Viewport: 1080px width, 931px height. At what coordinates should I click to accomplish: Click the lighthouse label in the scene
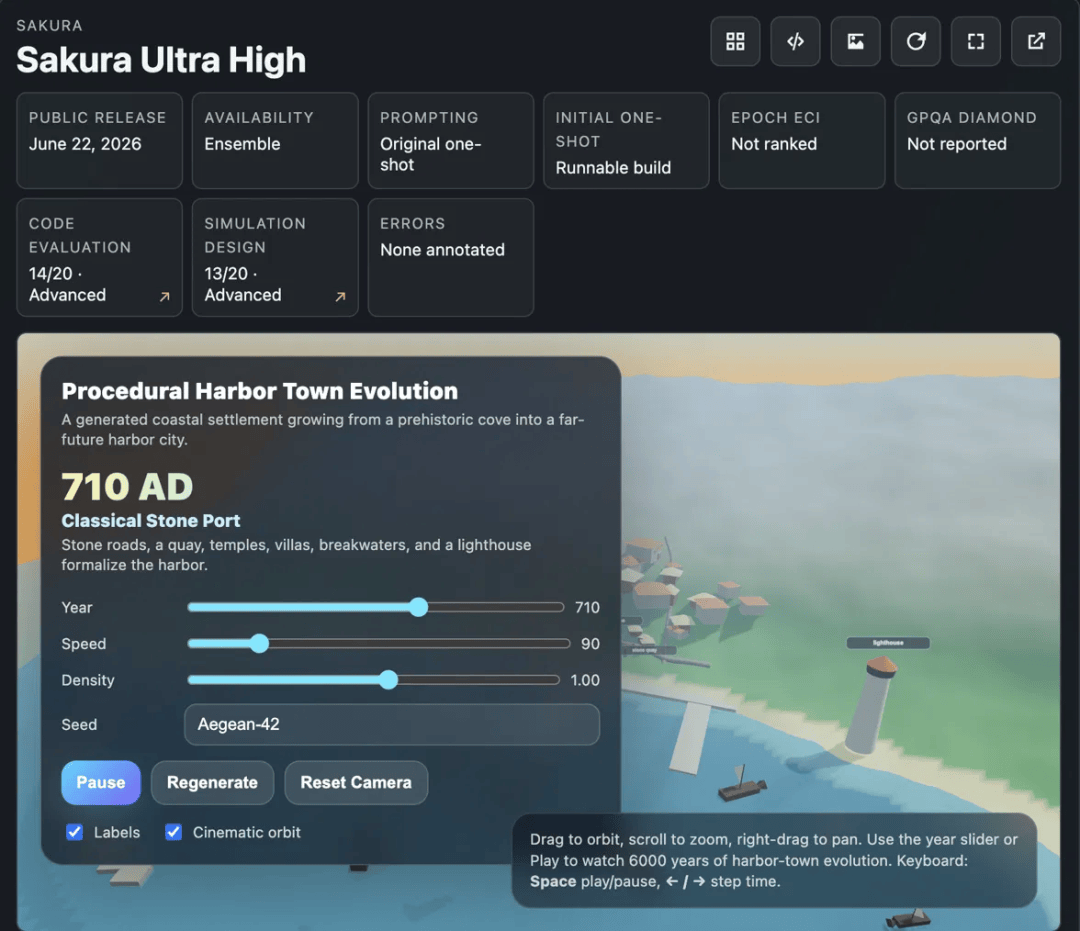tap(888, 642)
